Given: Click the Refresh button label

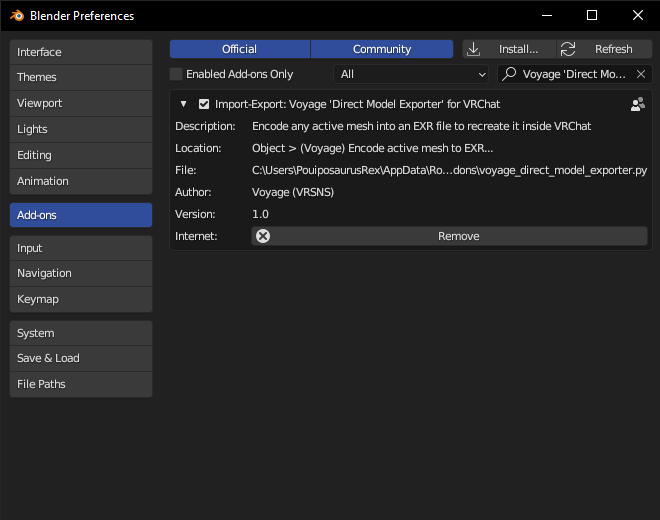Looking at the screenshot, I should click(613, 49).
